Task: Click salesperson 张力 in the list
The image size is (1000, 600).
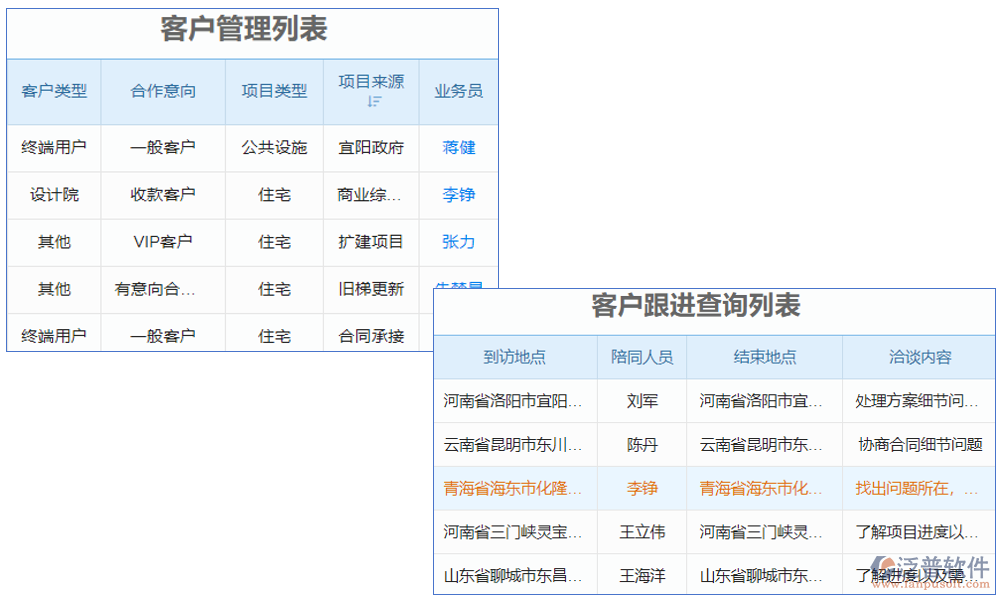Action: pyautogui.click(x=457, y=242)
